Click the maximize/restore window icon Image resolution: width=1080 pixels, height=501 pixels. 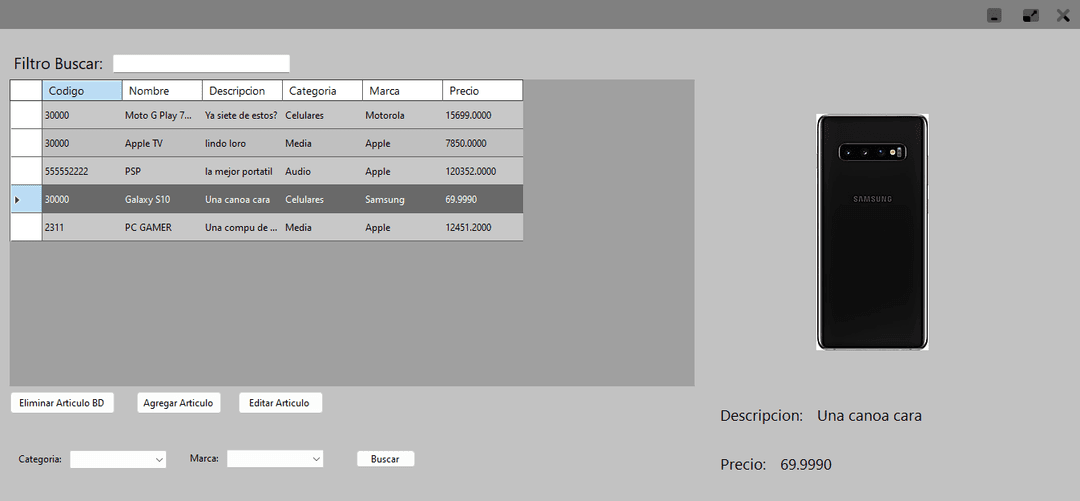click(x=1030, y=15)
